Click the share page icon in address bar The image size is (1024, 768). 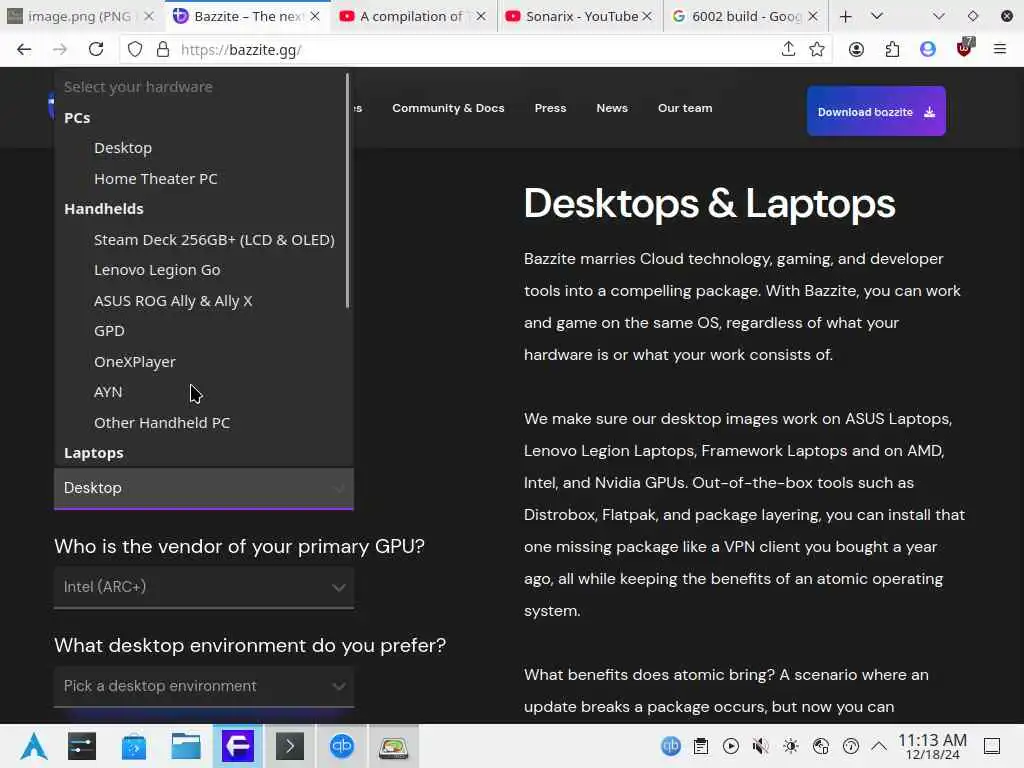click(x=788, y=50)
